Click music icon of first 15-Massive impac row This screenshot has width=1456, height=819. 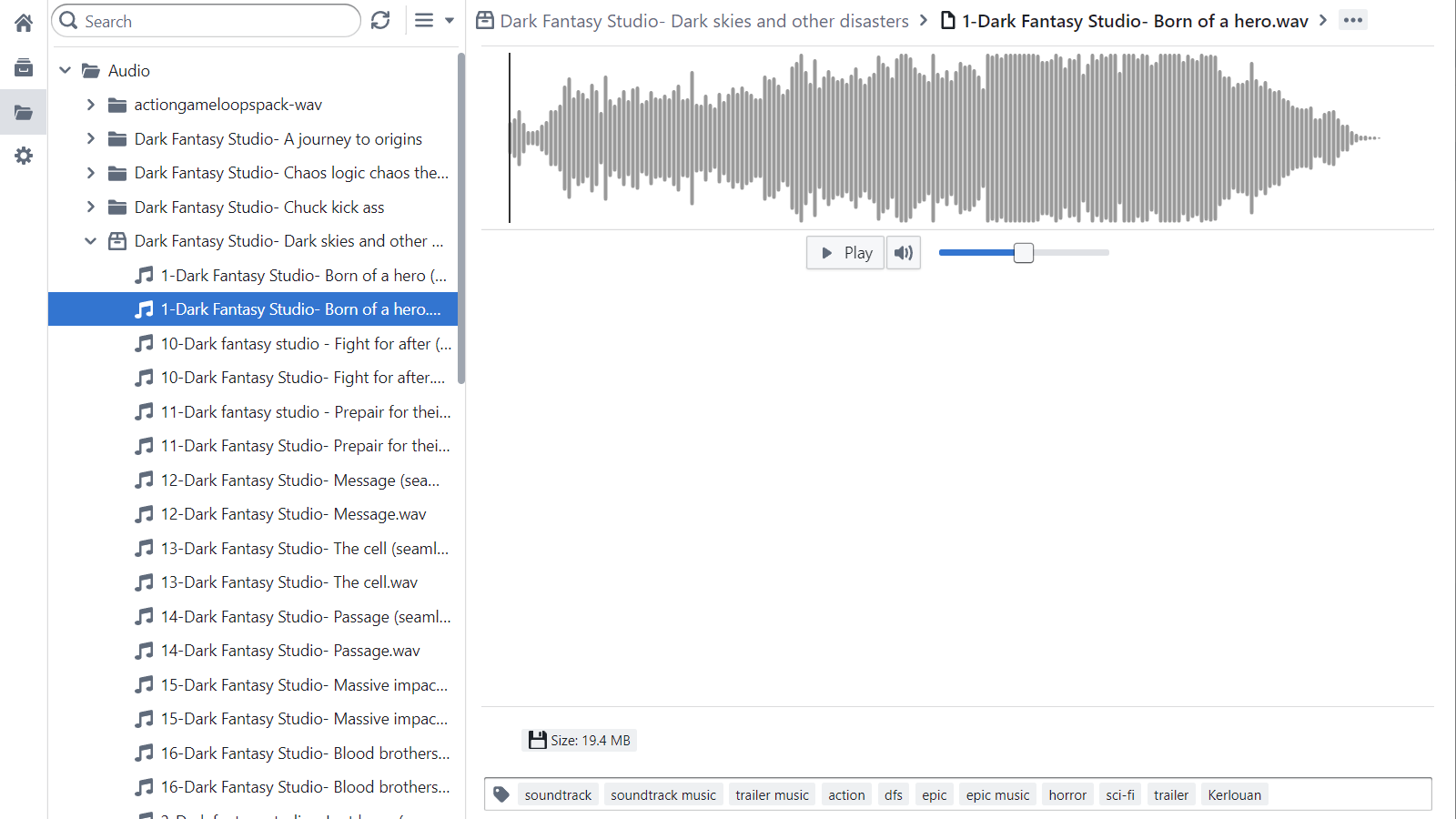[144, 684]
